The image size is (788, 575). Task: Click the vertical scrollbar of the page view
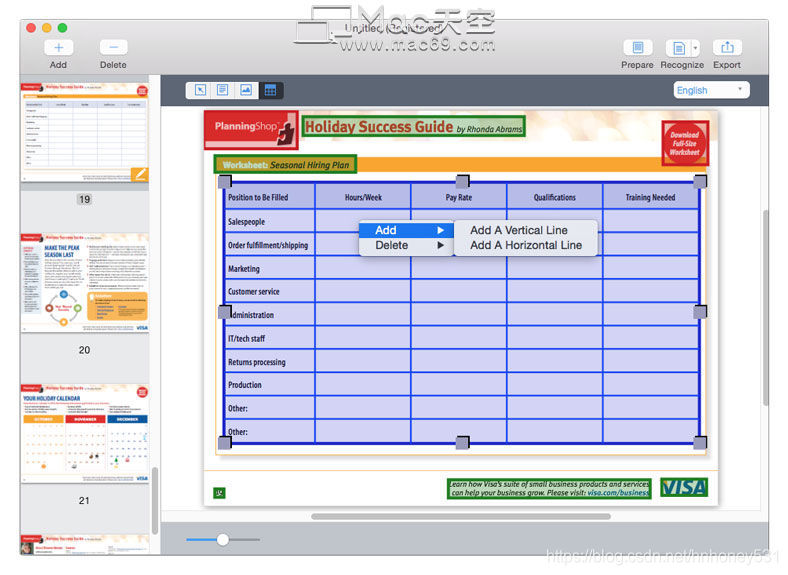pos(765,308)
